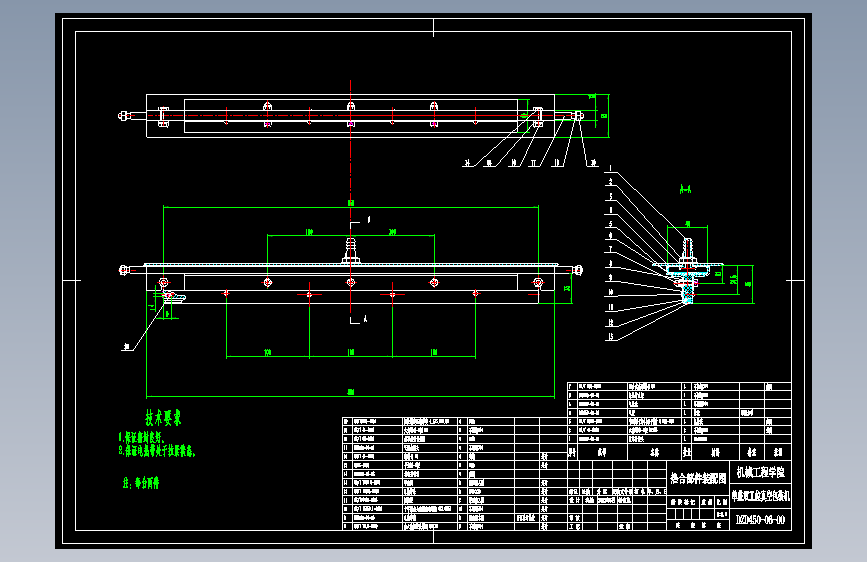Screen dimensions: 867x562
Task: Select the green "技术要求" heading text
Action: pos(163,418)
